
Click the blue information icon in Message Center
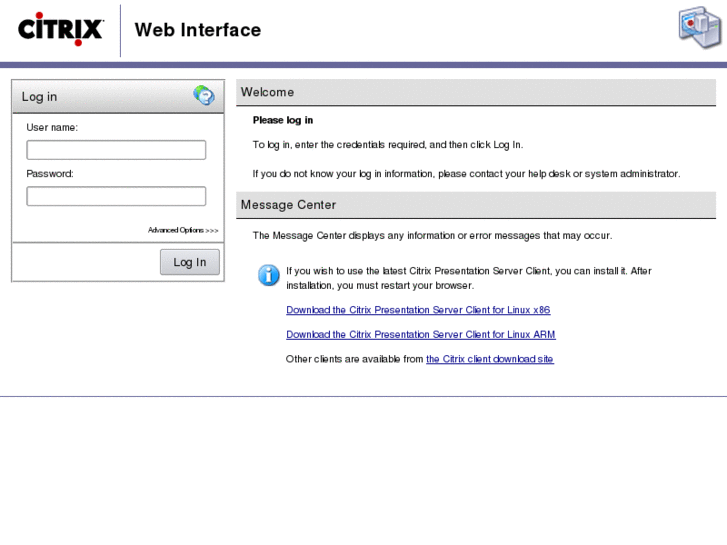tap(268, 275)
